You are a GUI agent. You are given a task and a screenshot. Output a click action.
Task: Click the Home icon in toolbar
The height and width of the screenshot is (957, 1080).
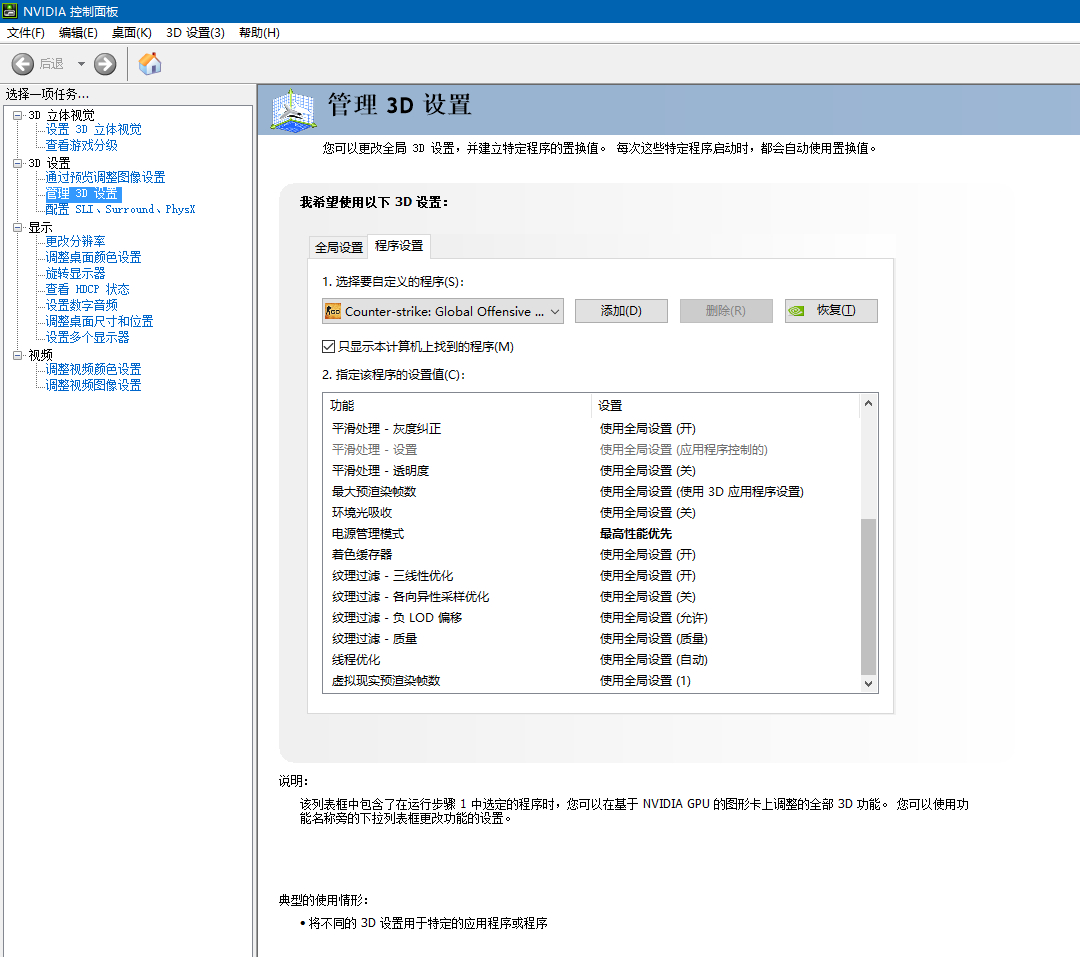tap(149, 63)
